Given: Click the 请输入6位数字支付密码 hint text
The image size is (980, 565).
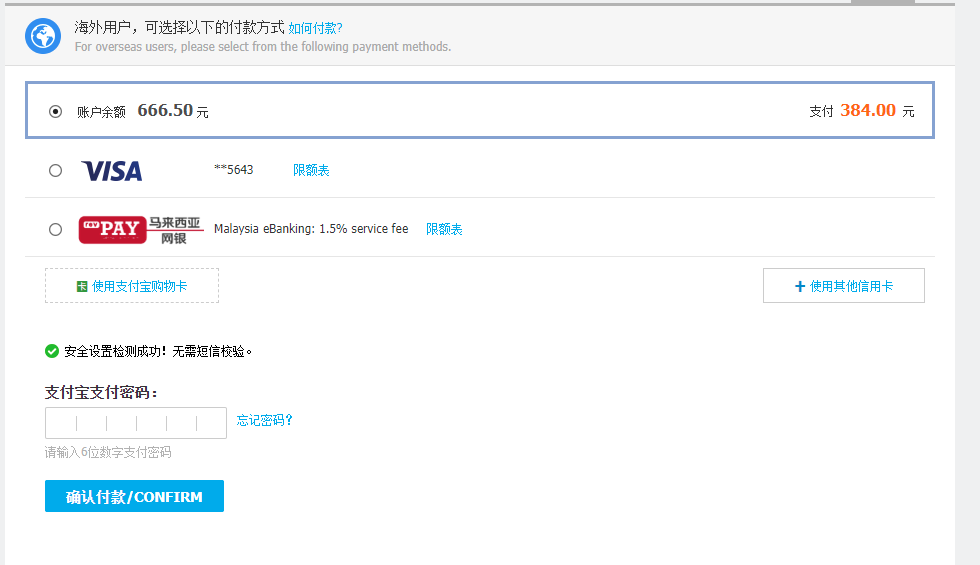Looking at the screenshot, I should pyautogui.click(x=108, y=452).
